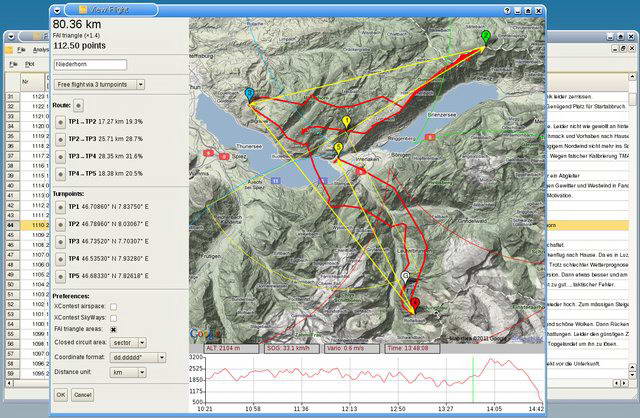Center map on turnpoint TP5 coordinates

point(60,276)
